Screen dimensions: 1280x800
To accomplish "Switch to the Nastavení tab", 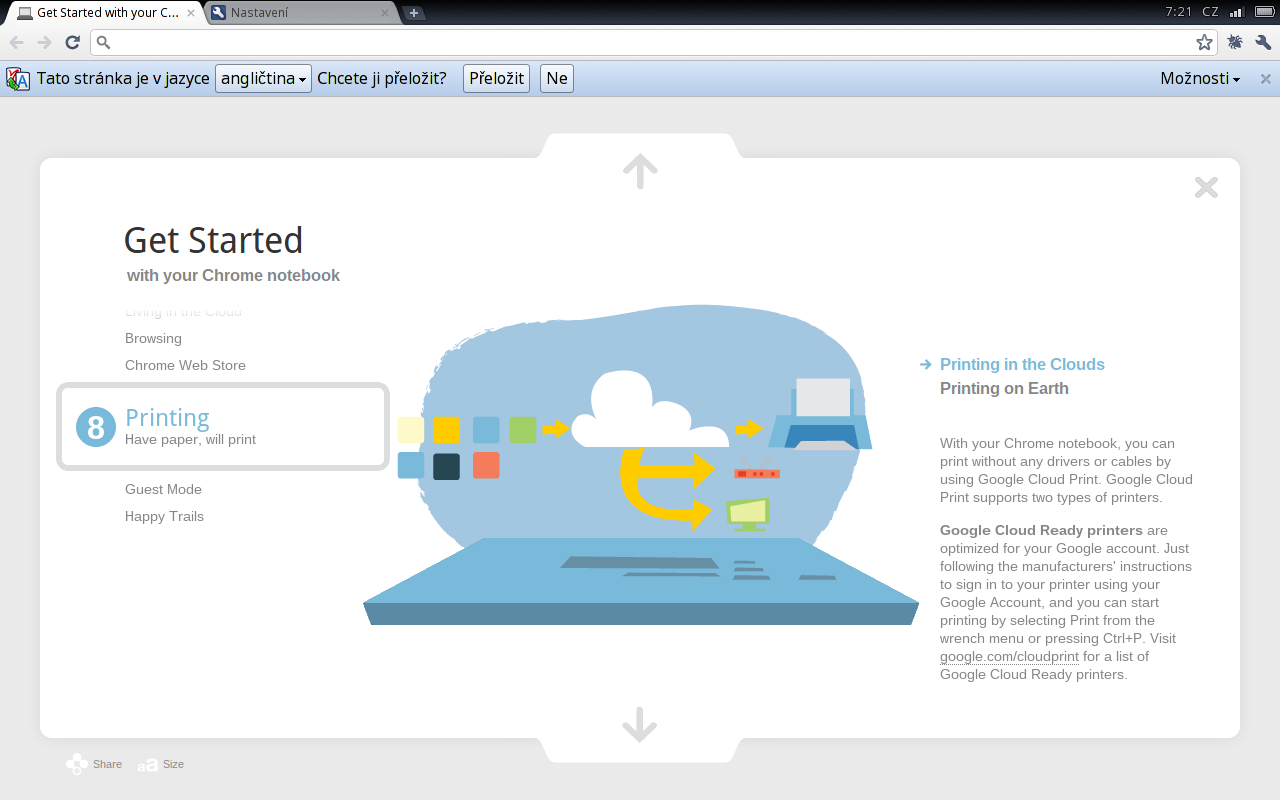I will 300,13.
